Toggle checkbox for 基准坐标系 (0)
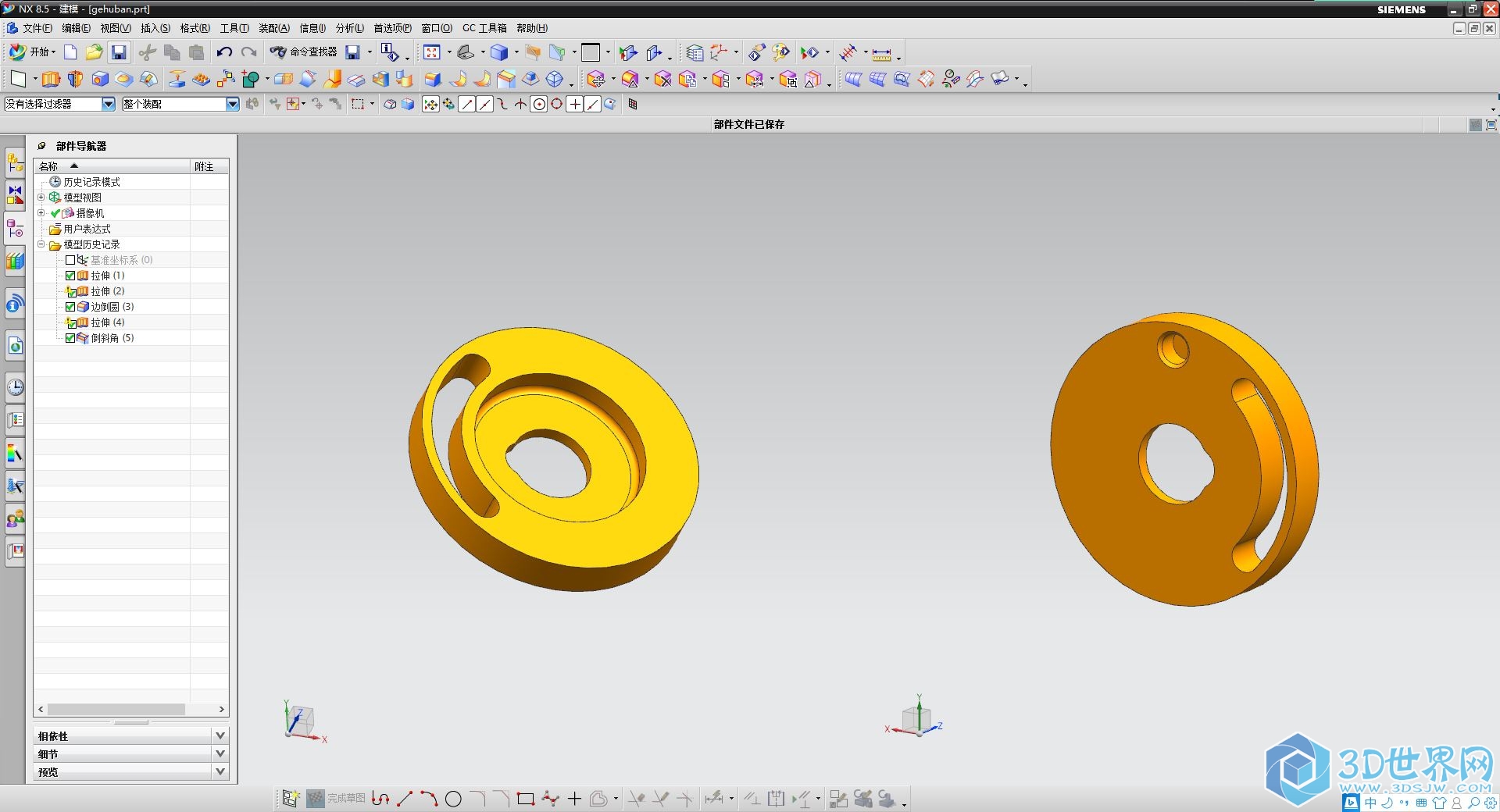The height and width of the screenshot is (812, 1500). click(x=70, y=260)
